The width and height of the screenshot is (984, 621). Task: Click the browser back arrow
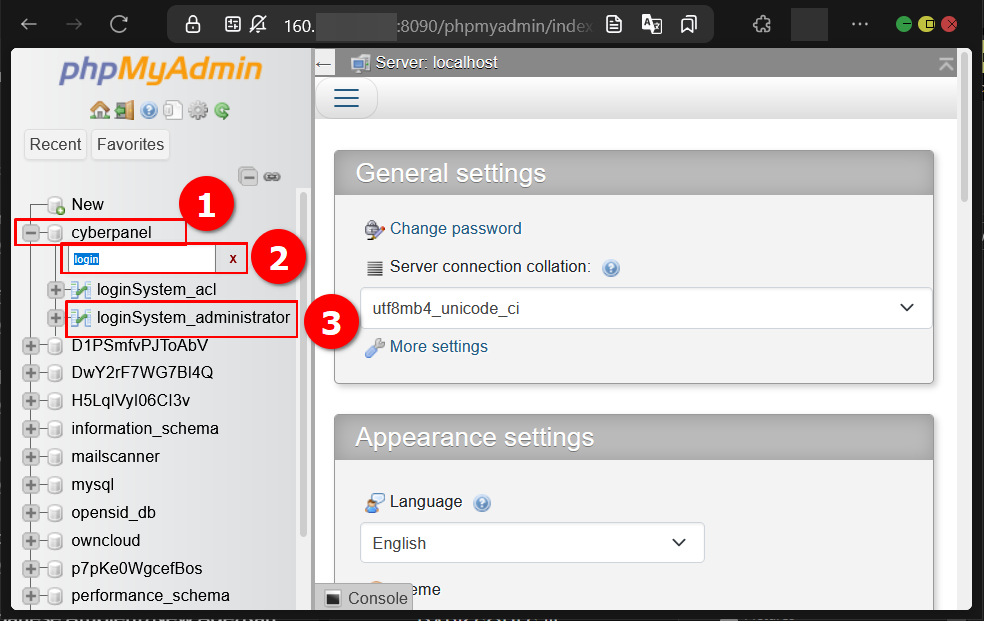point(29,24)
